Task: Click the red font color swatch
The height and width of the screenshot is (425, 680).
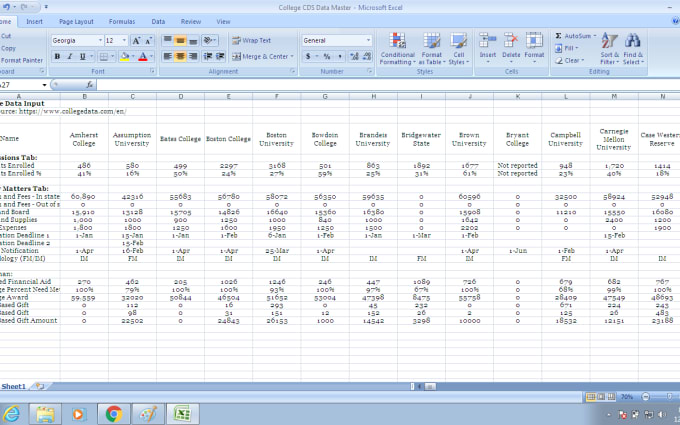Action: [x=143, y=56]
